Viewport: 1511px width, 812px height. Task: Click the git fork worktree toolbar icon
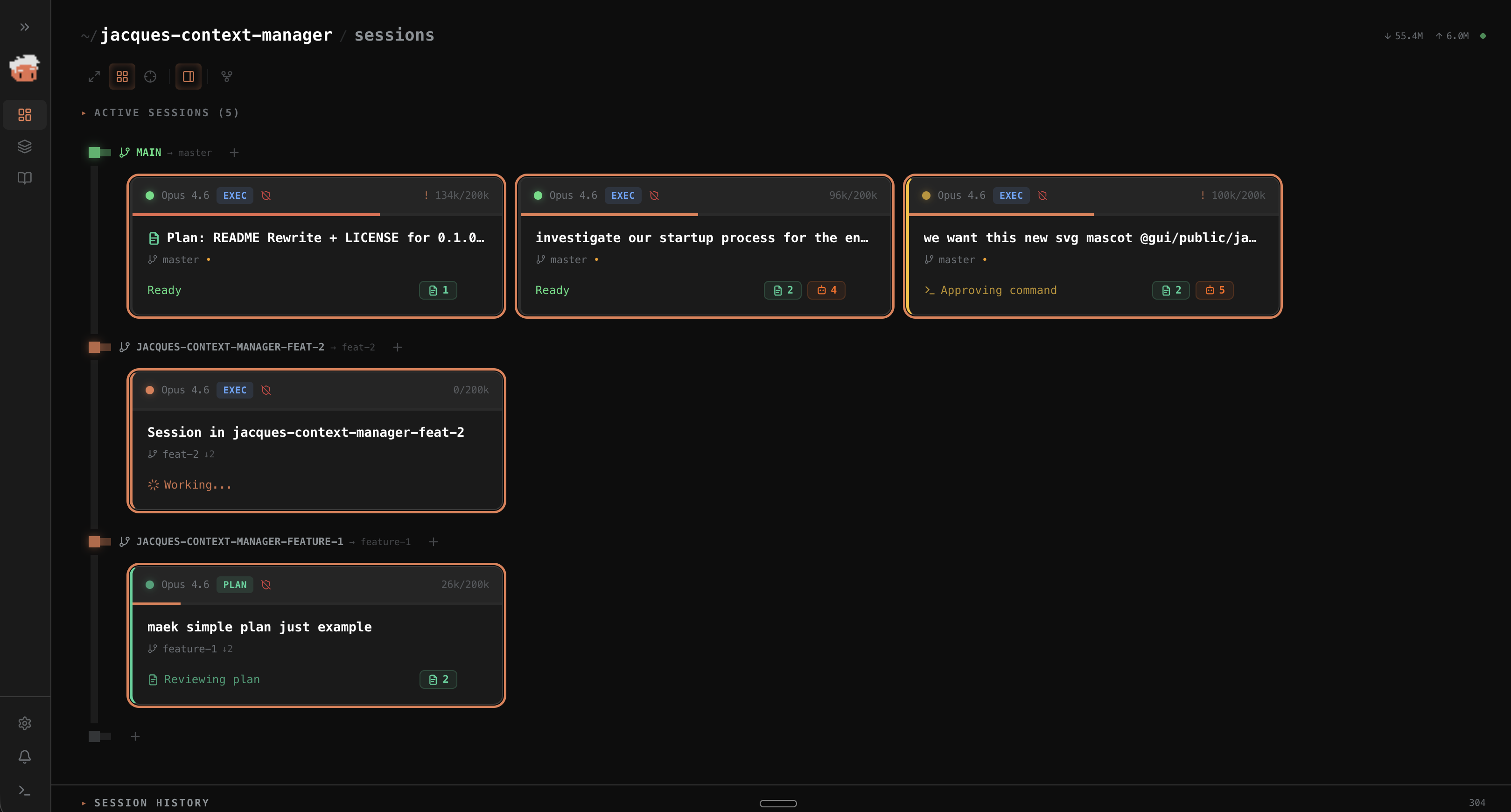click(x=226, y=77)
